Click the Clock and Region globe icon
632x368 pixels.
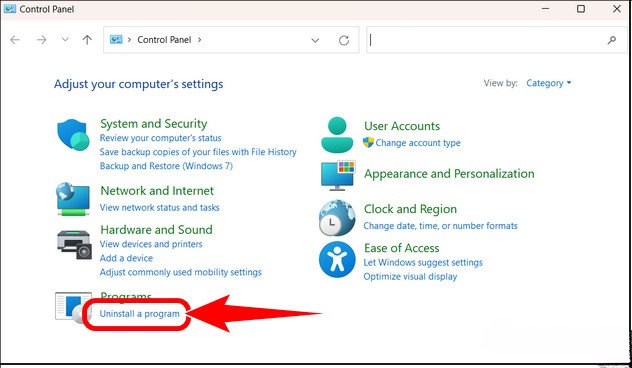pyautogui.click(x=337, y=218)
